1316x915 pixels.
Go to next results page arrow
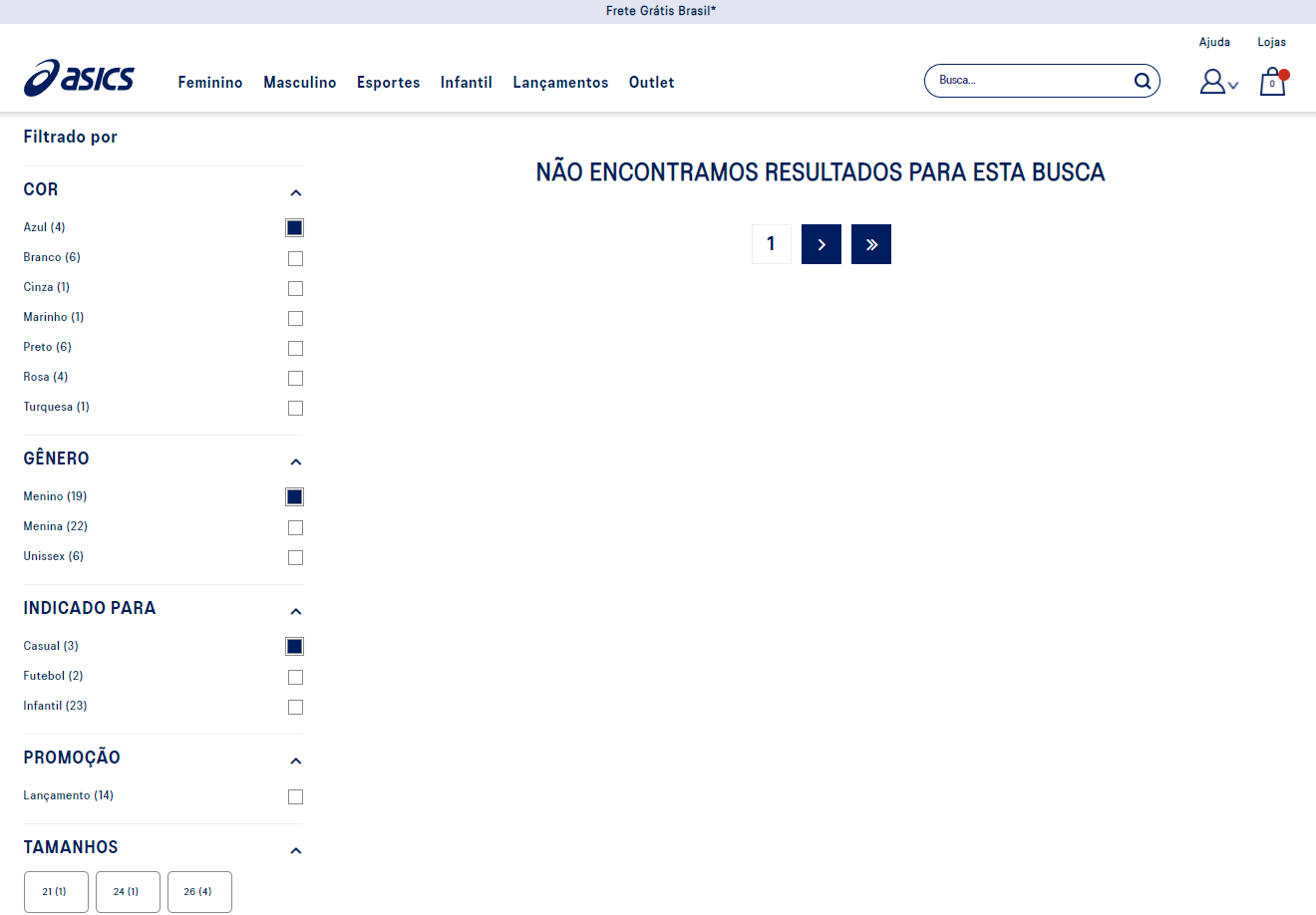(x=822, y=244)
